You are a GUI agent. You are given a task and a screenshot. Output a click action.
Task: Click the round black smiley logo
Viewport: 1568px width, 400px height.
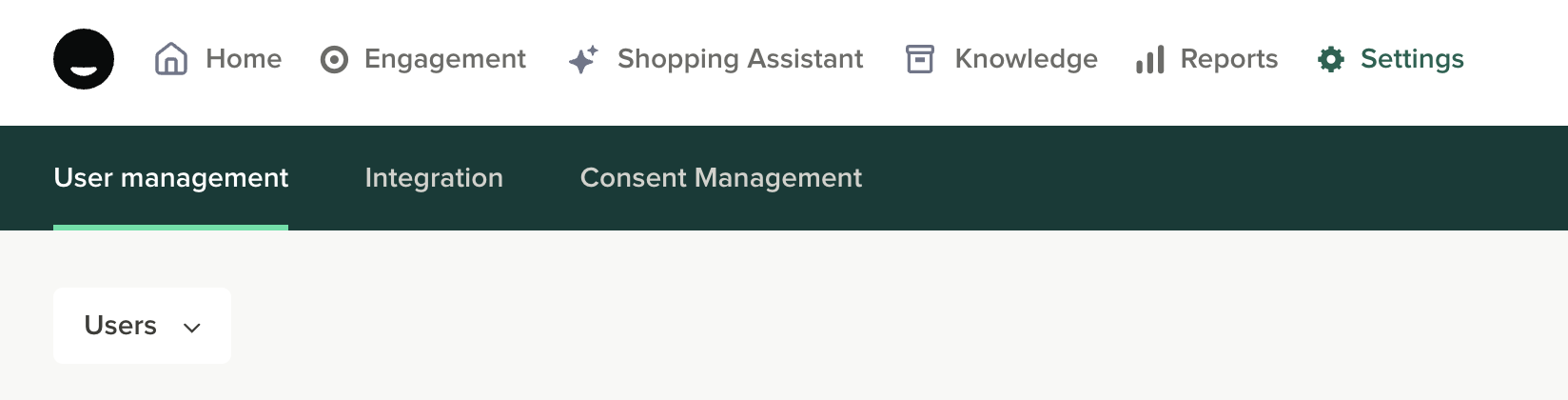coord(84,59)
